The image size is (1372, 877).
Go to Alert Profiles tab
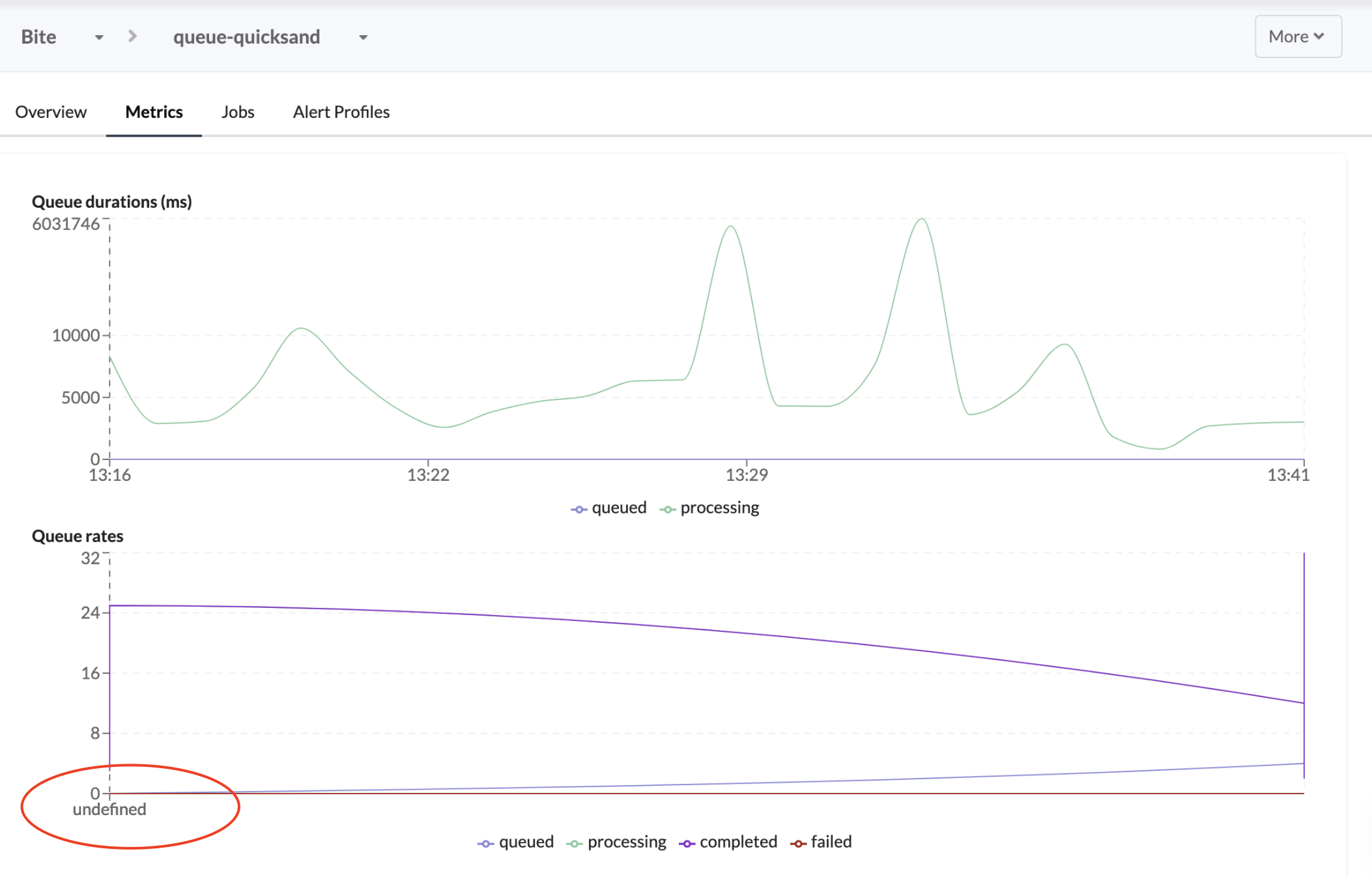tap(341, 112)
